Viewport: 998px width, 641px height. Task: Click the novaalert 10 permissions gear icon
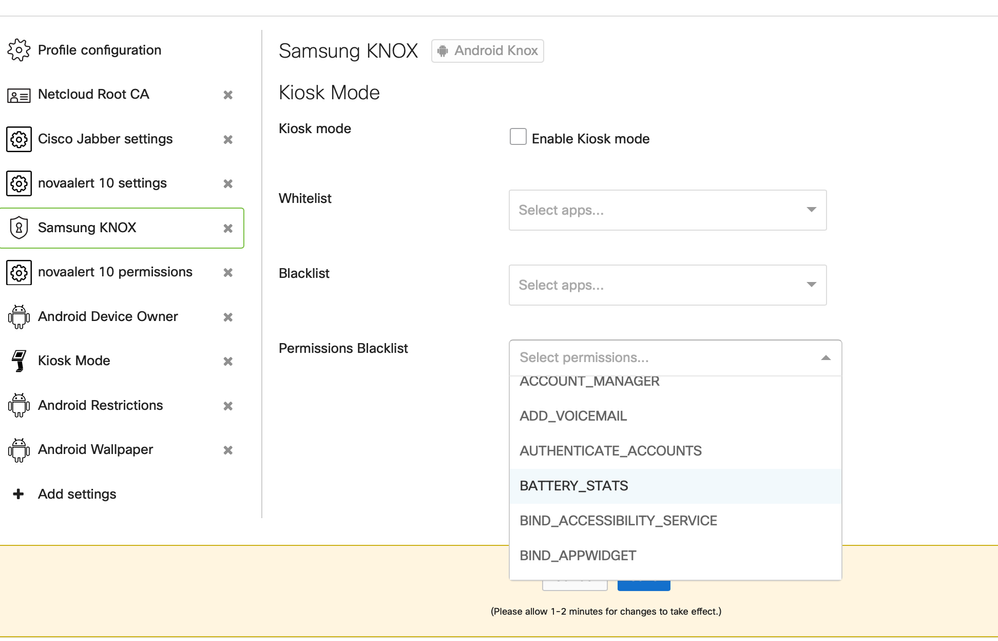tap(18, 272)
